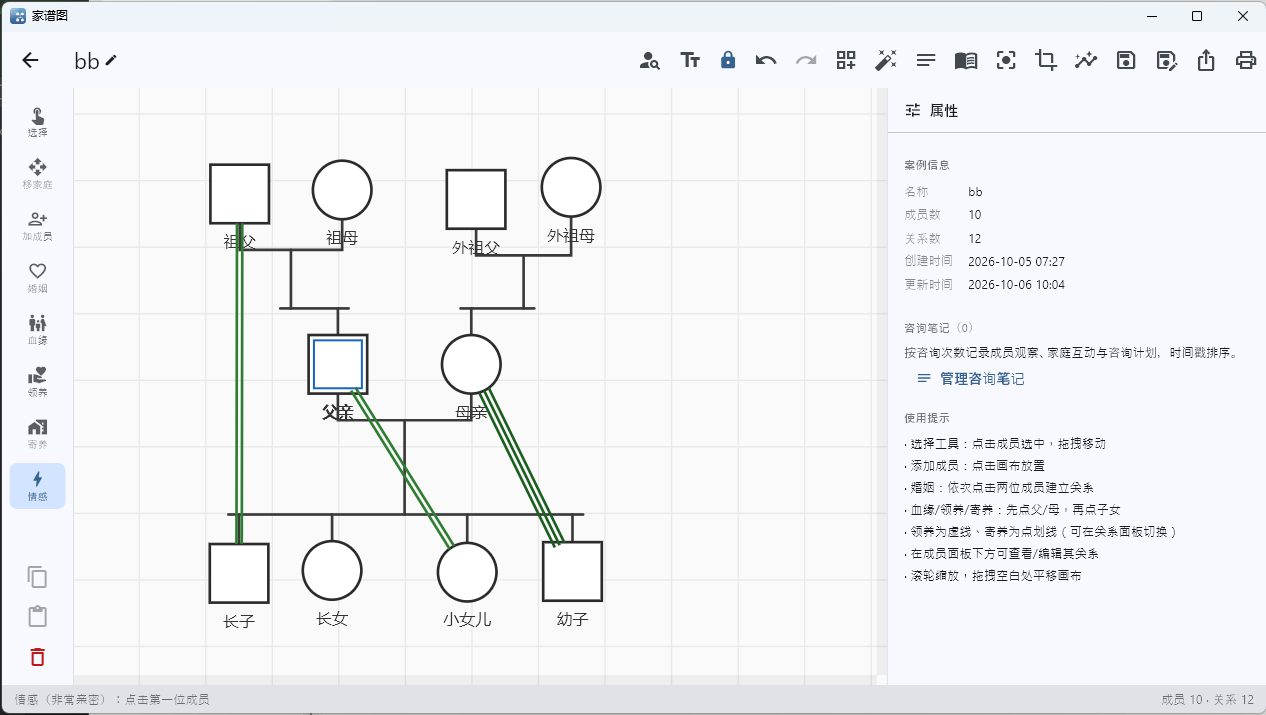Open the insights chart icon

[x=1086, y=60]
